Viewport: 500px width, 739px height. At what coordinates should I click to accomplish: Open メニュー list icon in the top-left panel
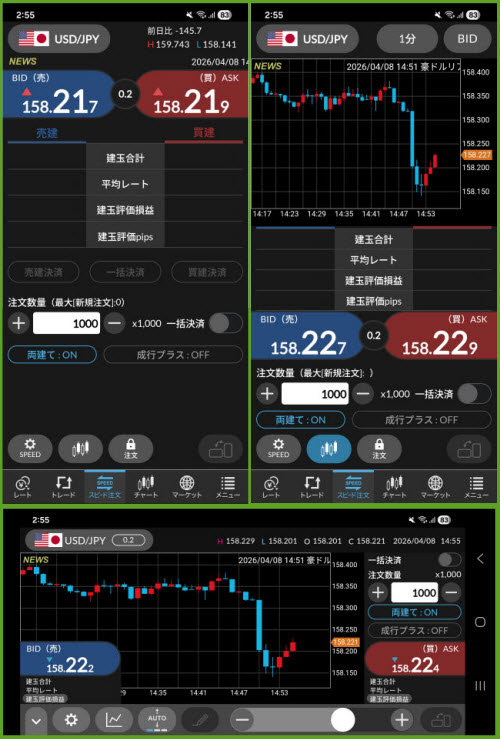click(x=228, y=487)
